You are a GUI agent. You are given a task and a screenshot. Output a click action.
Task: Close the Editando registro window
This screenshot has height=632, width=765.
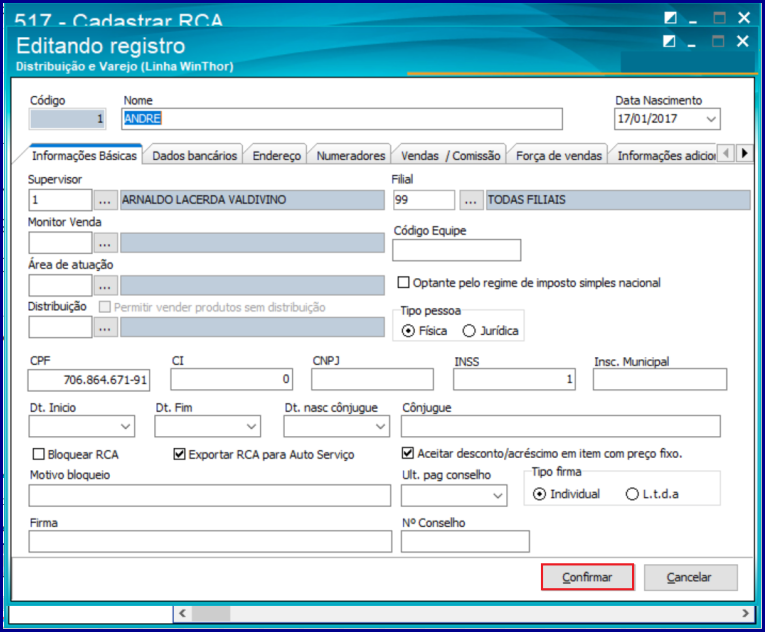click(743, 41)
